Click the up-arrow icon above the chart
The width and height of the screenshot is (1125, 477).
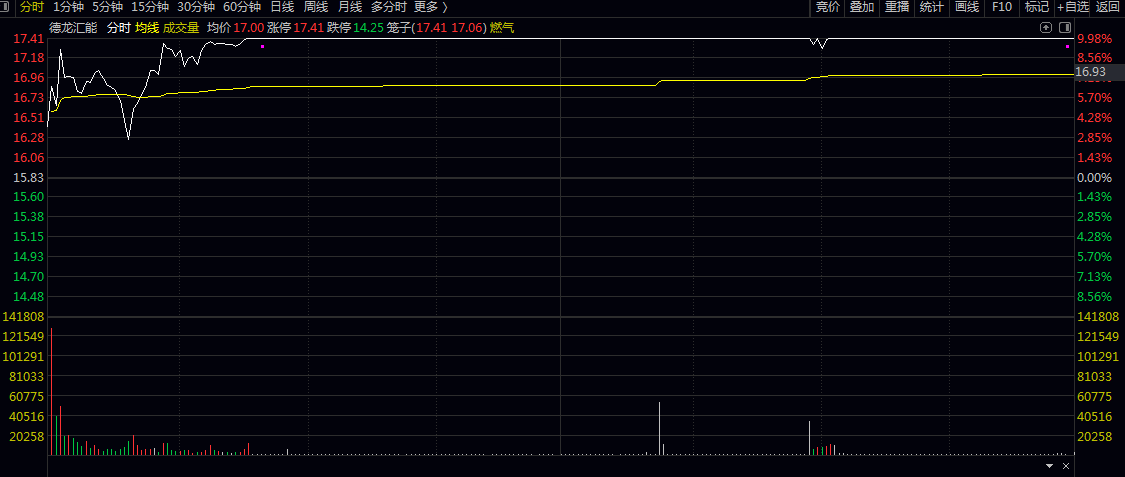[x=1046, y=27]
